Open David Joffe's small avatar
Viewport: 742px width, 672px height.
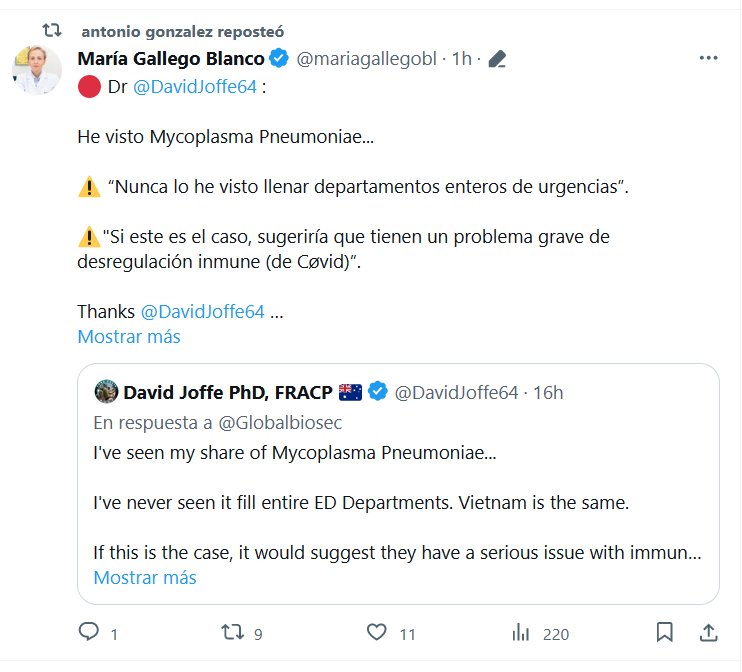pos(105,392)
